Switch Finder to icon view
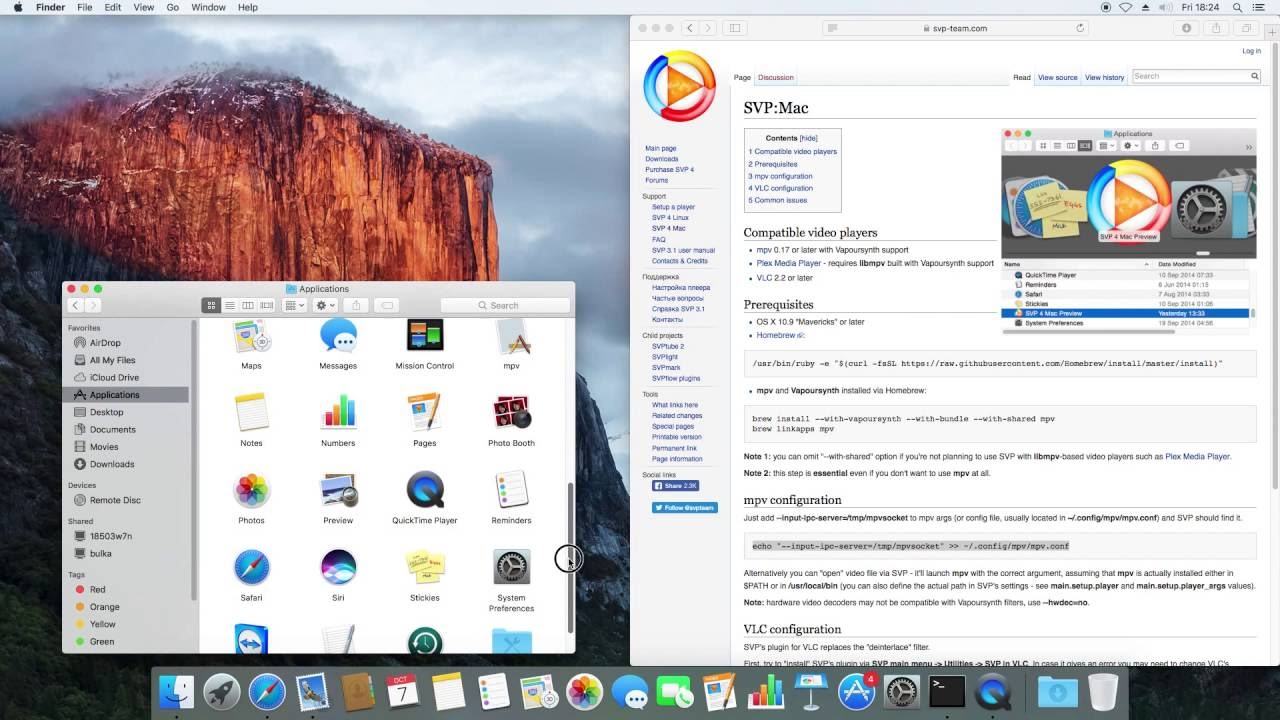This screenshot has height=720, width=1280. (x=211, y=305)
